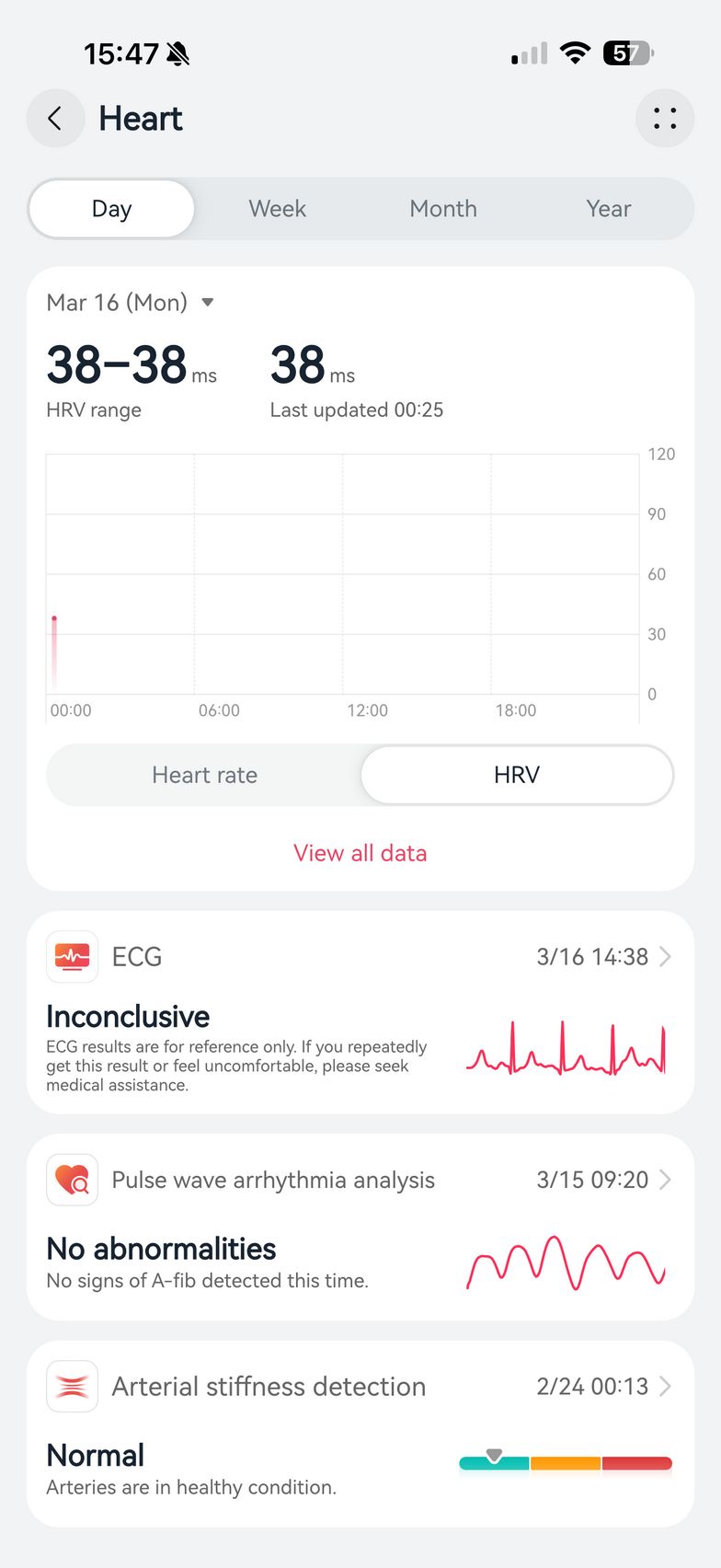
Task: Expand ECG details chevron
Action: pyautogui.click(x=665, y=957)
